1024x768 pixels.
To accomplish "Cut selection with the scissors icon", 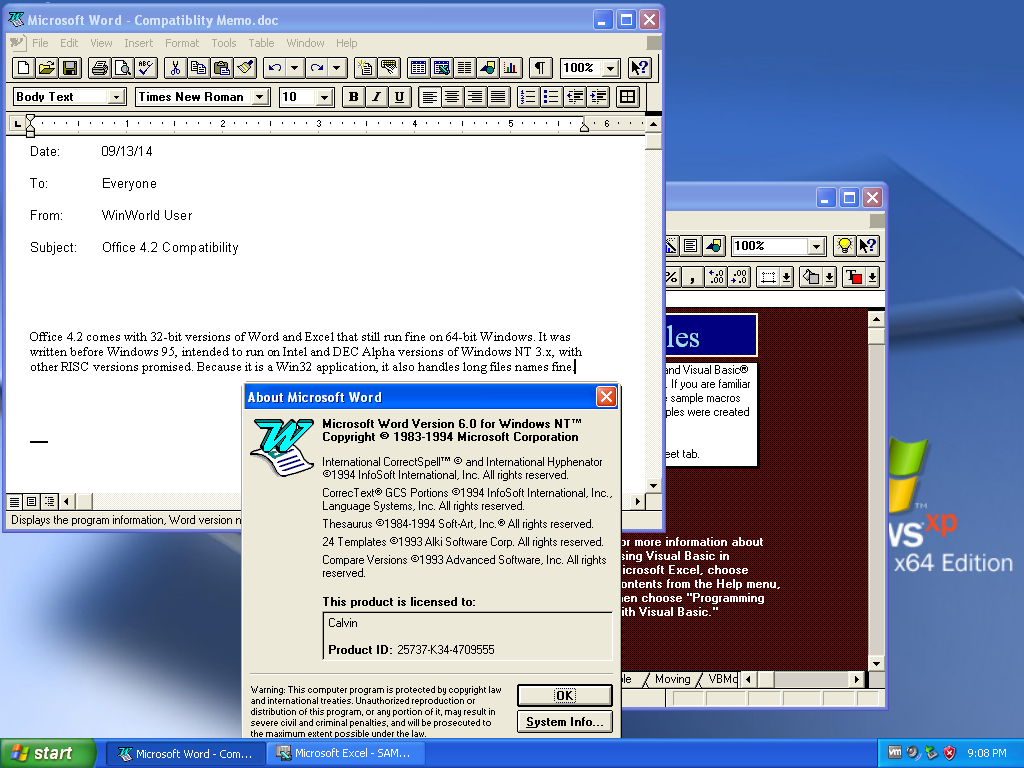I will 175,67.
